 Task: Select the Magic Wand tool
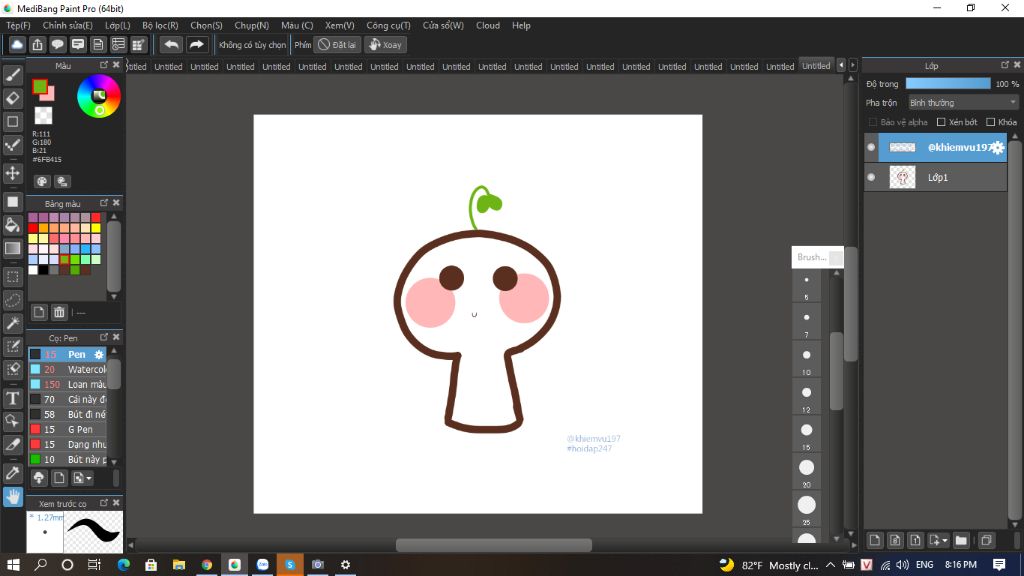13,323
